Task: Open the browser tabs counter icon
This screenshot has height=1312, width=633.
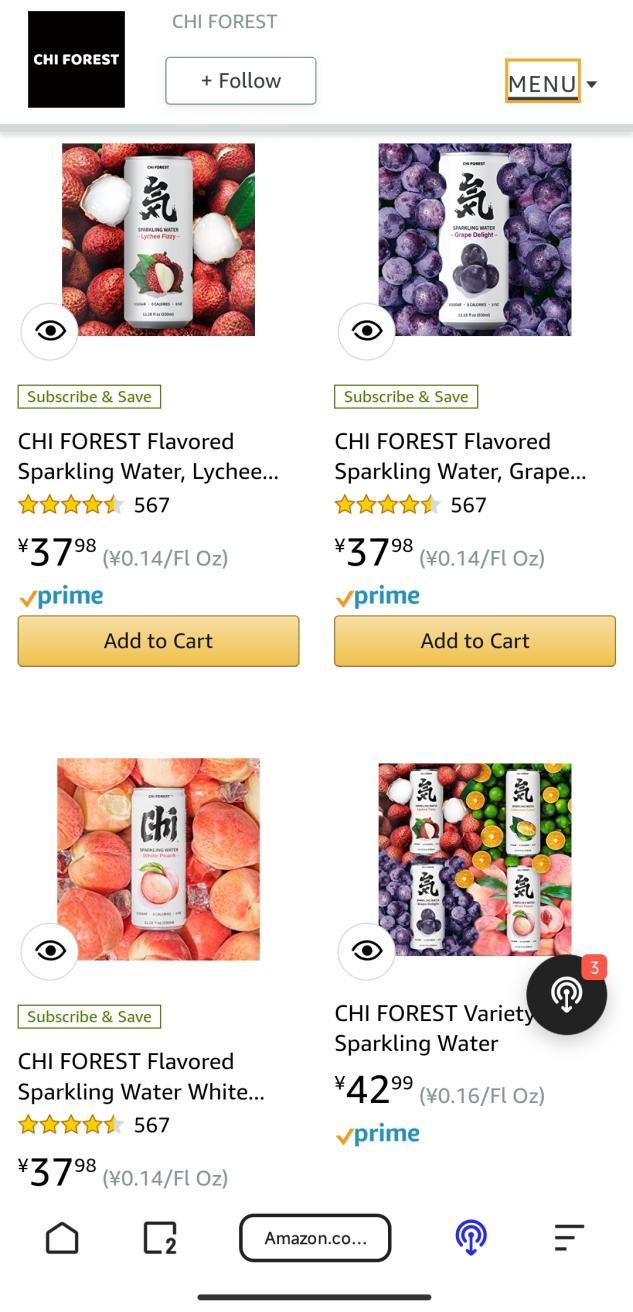Action: (x=160, y=1238)
